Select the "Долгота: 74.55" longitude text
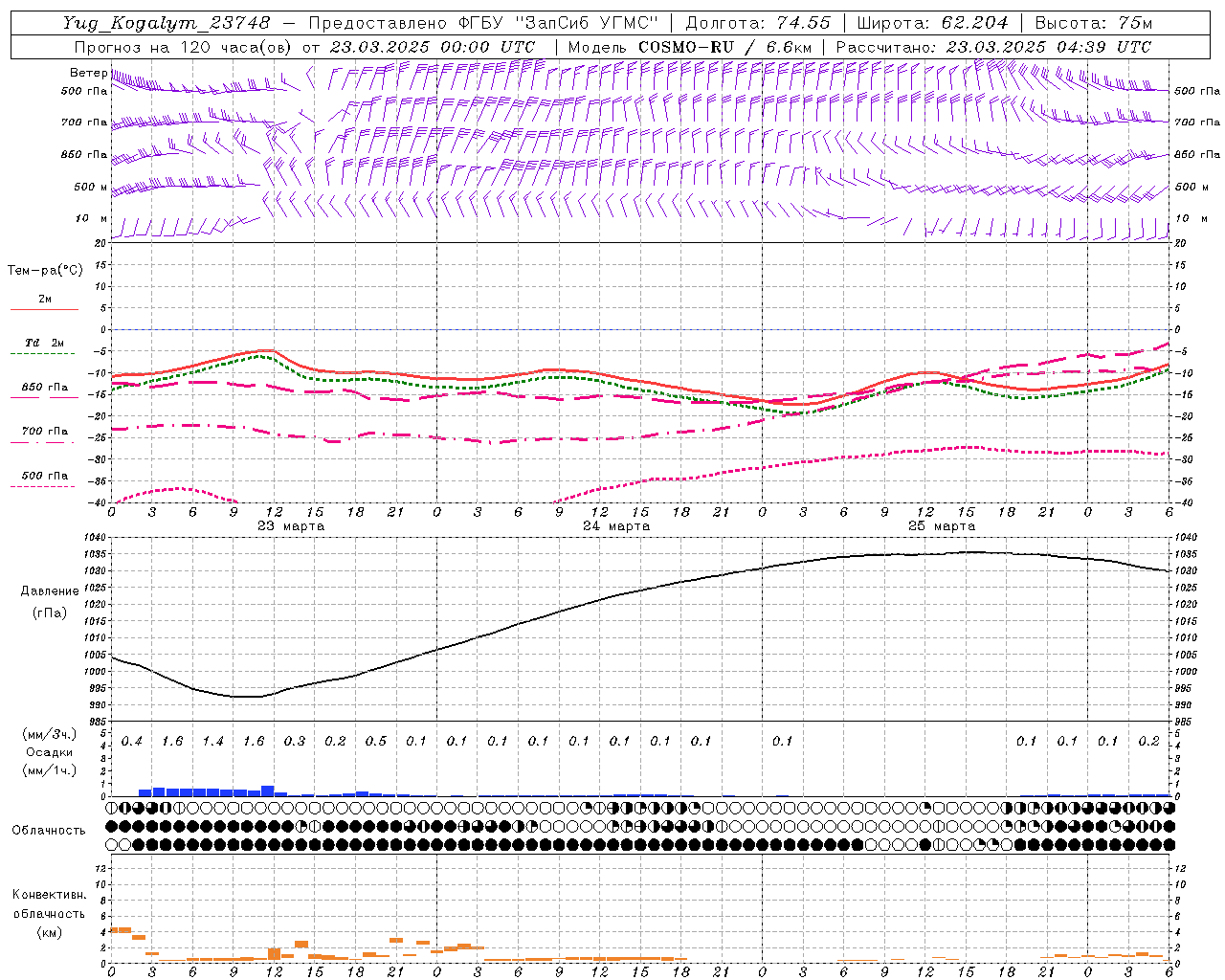 click(758, 23)
